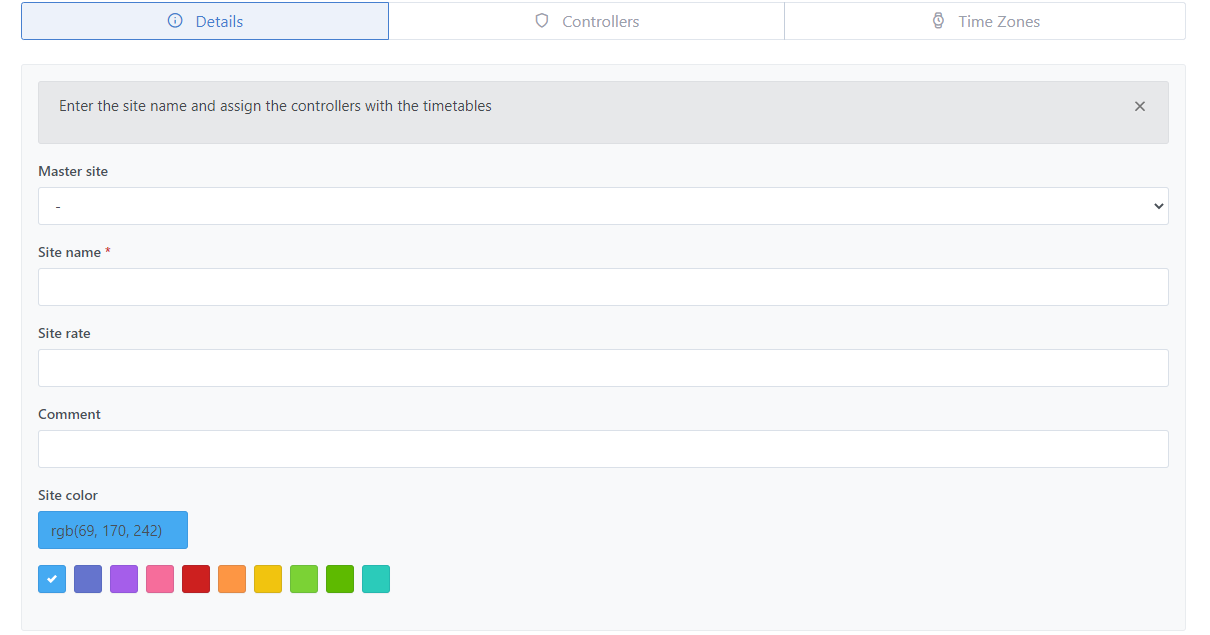Focus the Site rate input field
Viewport: 1210px width, 635px height.
coord(603,368)
